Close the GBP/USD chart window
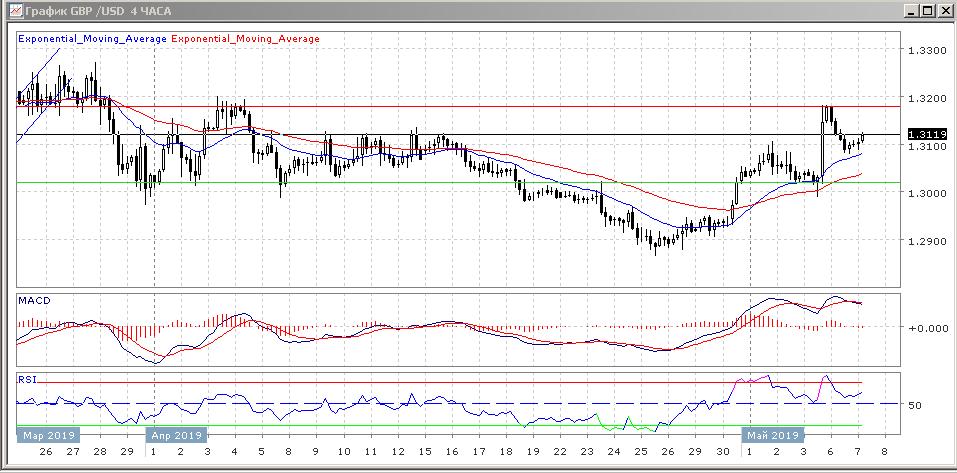The height and width of the screenshot is (473, 957). [x=943, y=11]
